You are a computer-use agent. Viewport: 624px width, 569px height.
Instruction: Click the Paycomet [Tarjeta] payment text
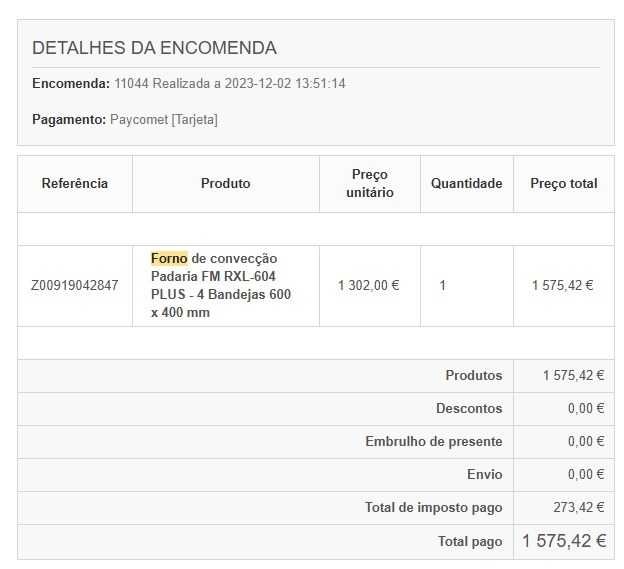click(163, 120)
